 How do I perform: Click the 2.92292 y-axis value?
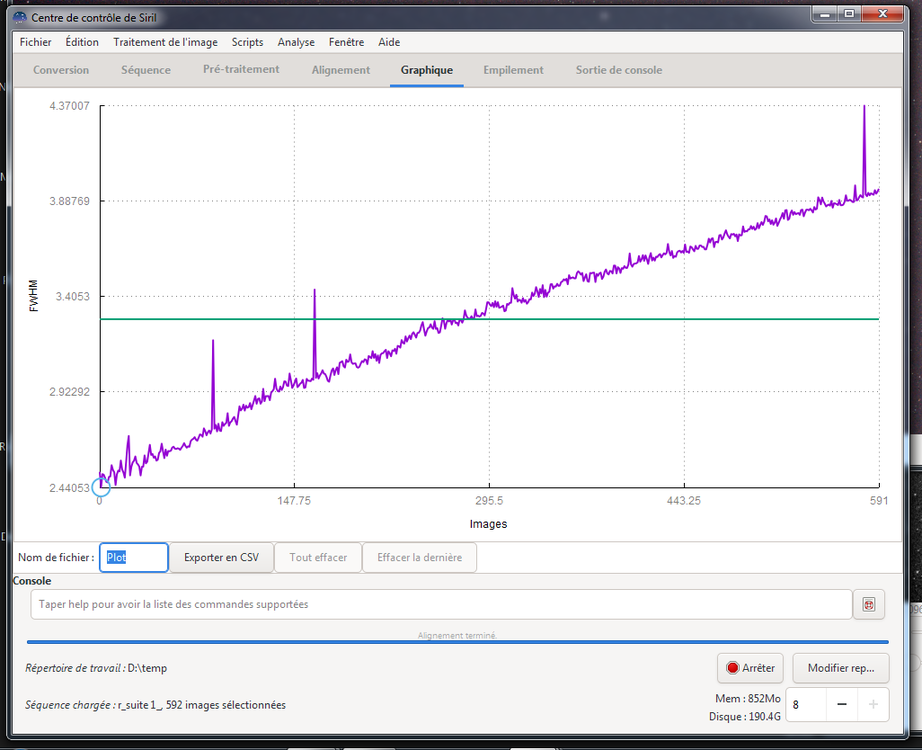(69, 392)
